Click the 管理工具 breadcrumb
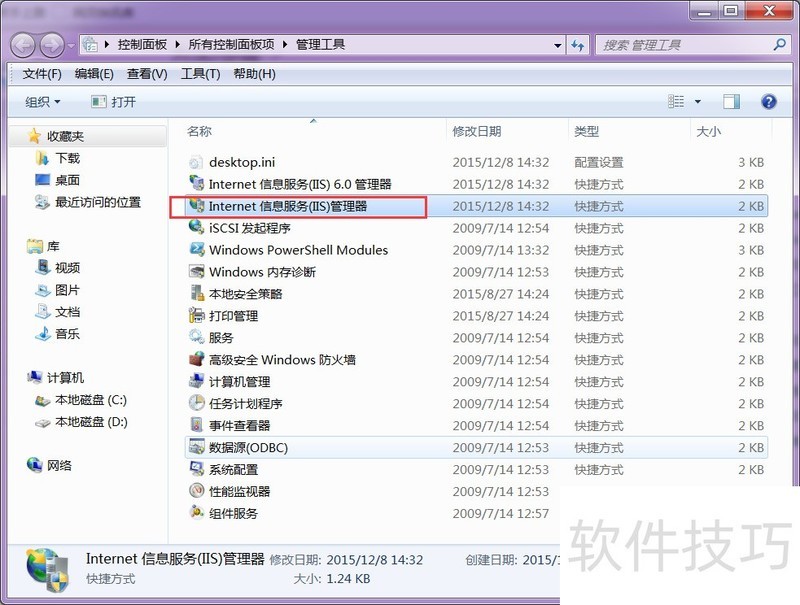This screenshot has width=800, height=605. (320, 45)
